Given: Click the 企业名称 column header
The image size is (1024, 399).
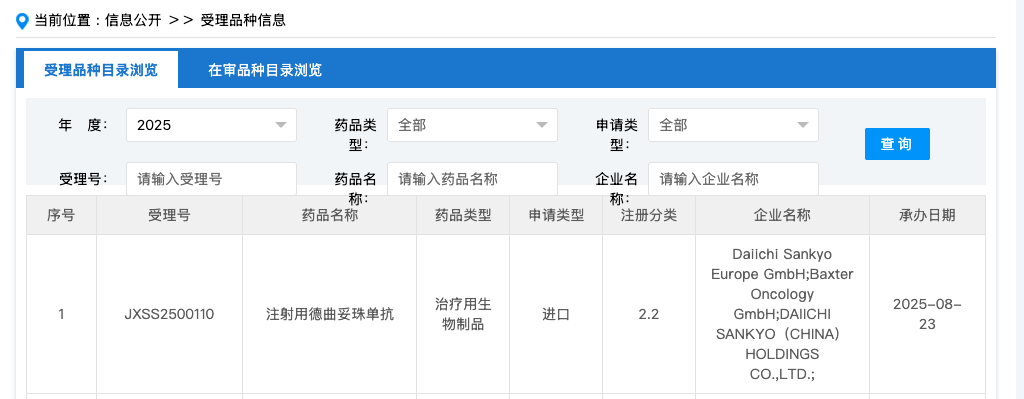Looking at the screenshot, I should point(782,215).
